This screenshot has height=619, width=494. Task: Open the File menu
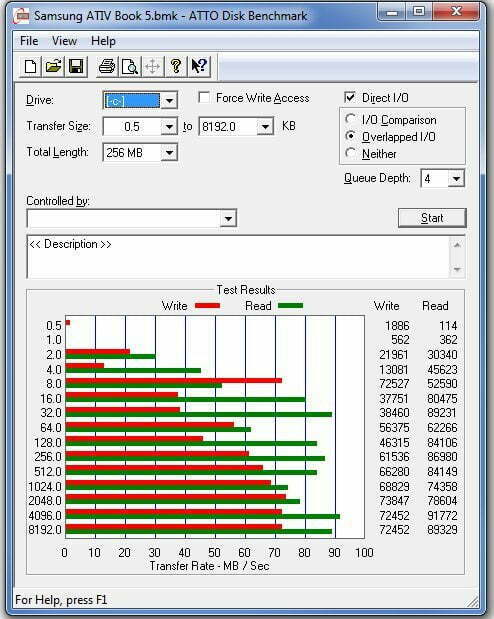pos(29,41)
